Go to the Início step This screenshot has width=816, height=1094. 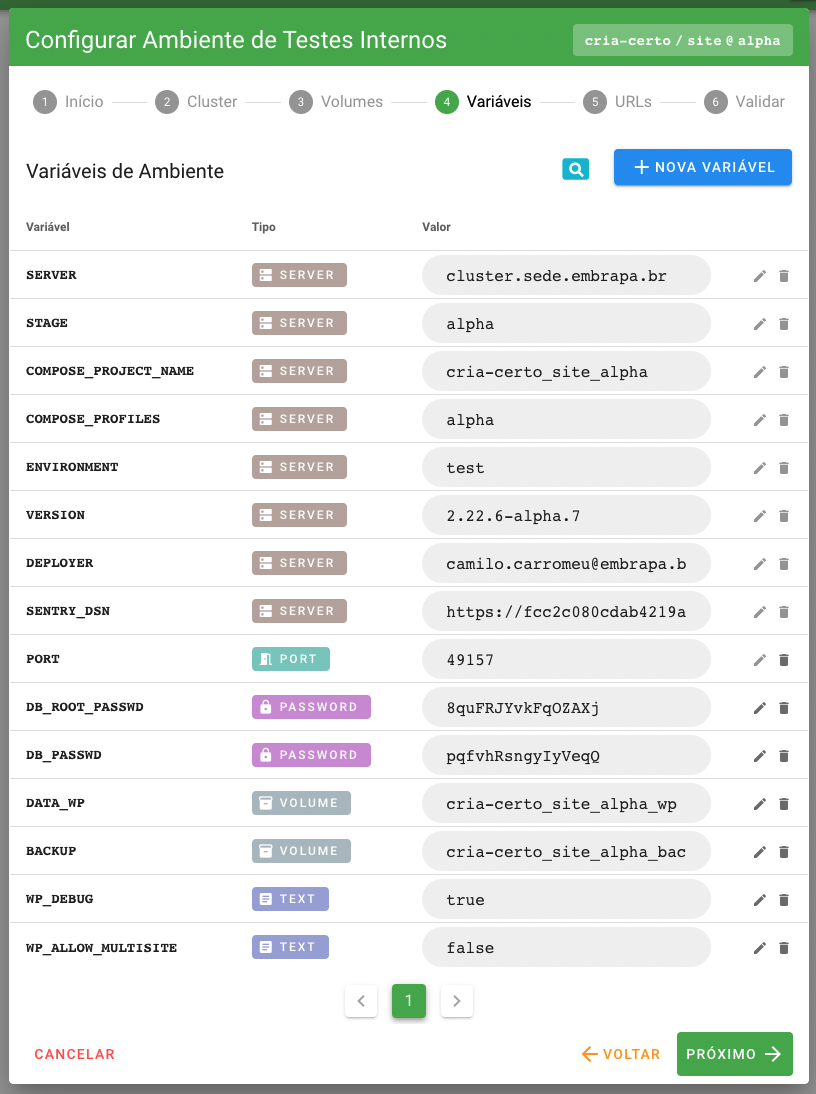68,102
